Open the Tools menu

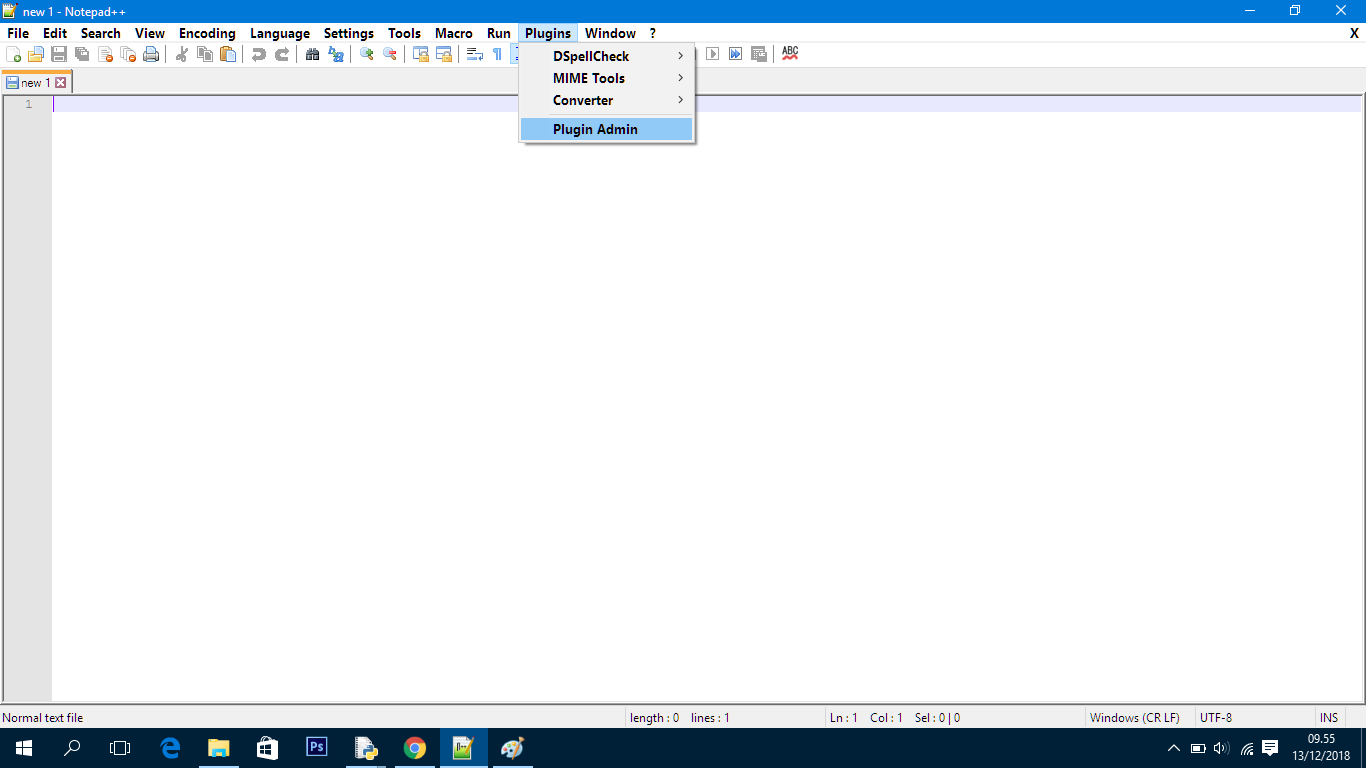[x=405, y=33]
